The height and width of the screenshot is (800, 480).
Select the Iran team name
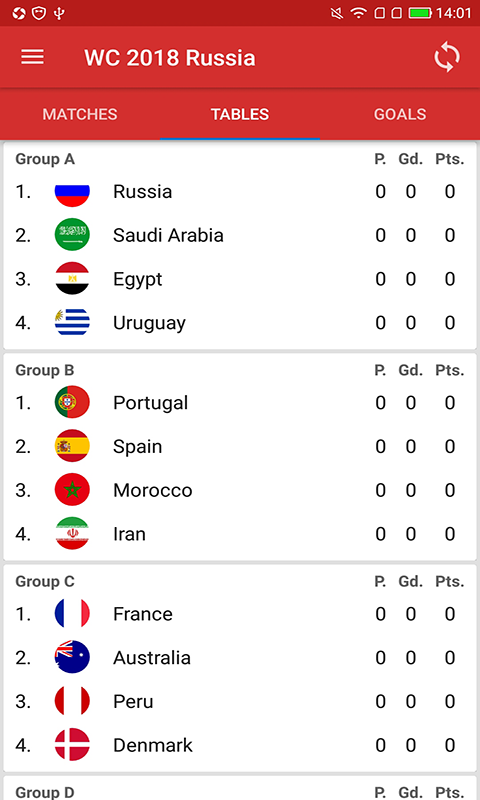[129, 534]
